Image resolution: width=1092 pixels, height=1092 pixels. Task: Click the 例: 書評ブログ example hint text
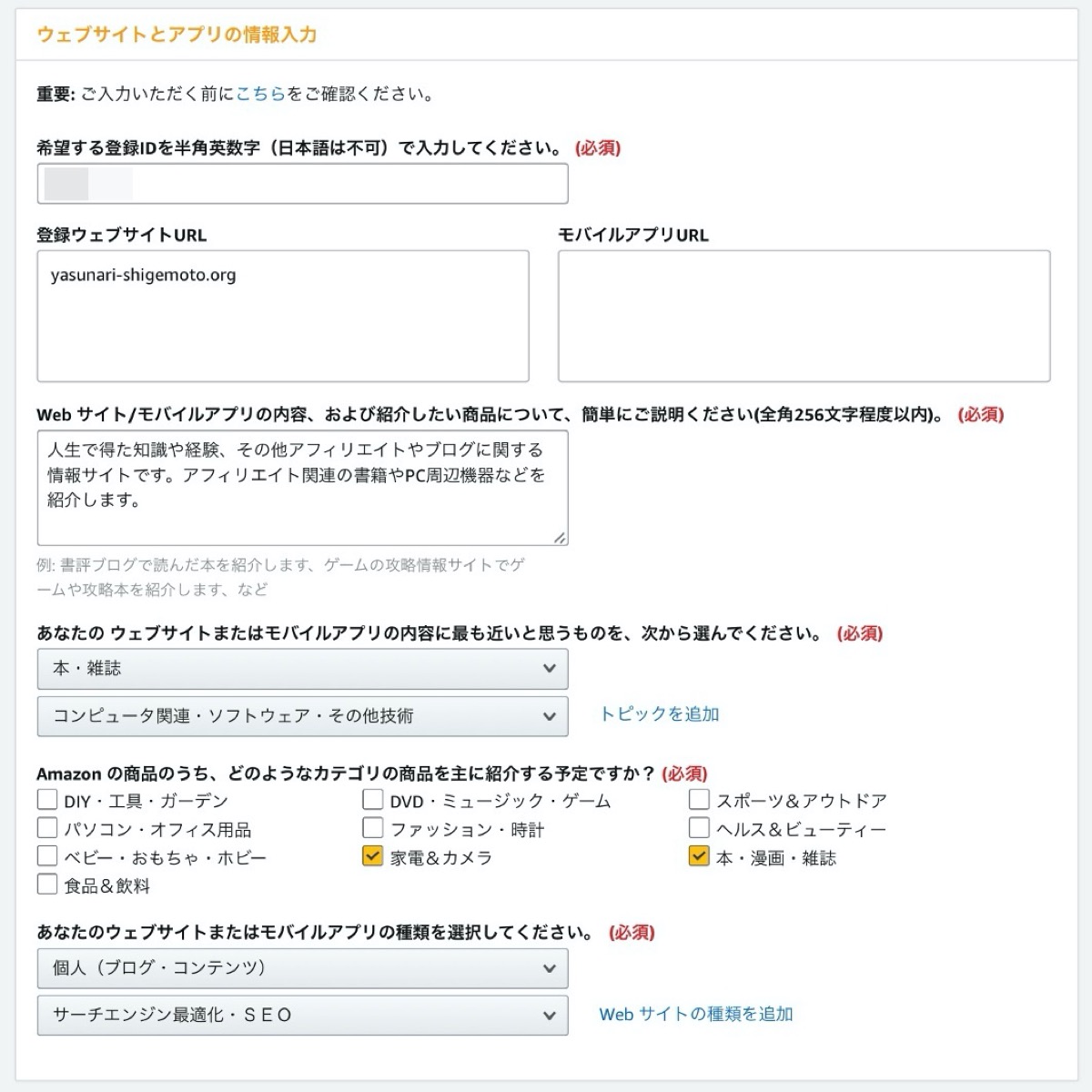click(x=280, y=577)
